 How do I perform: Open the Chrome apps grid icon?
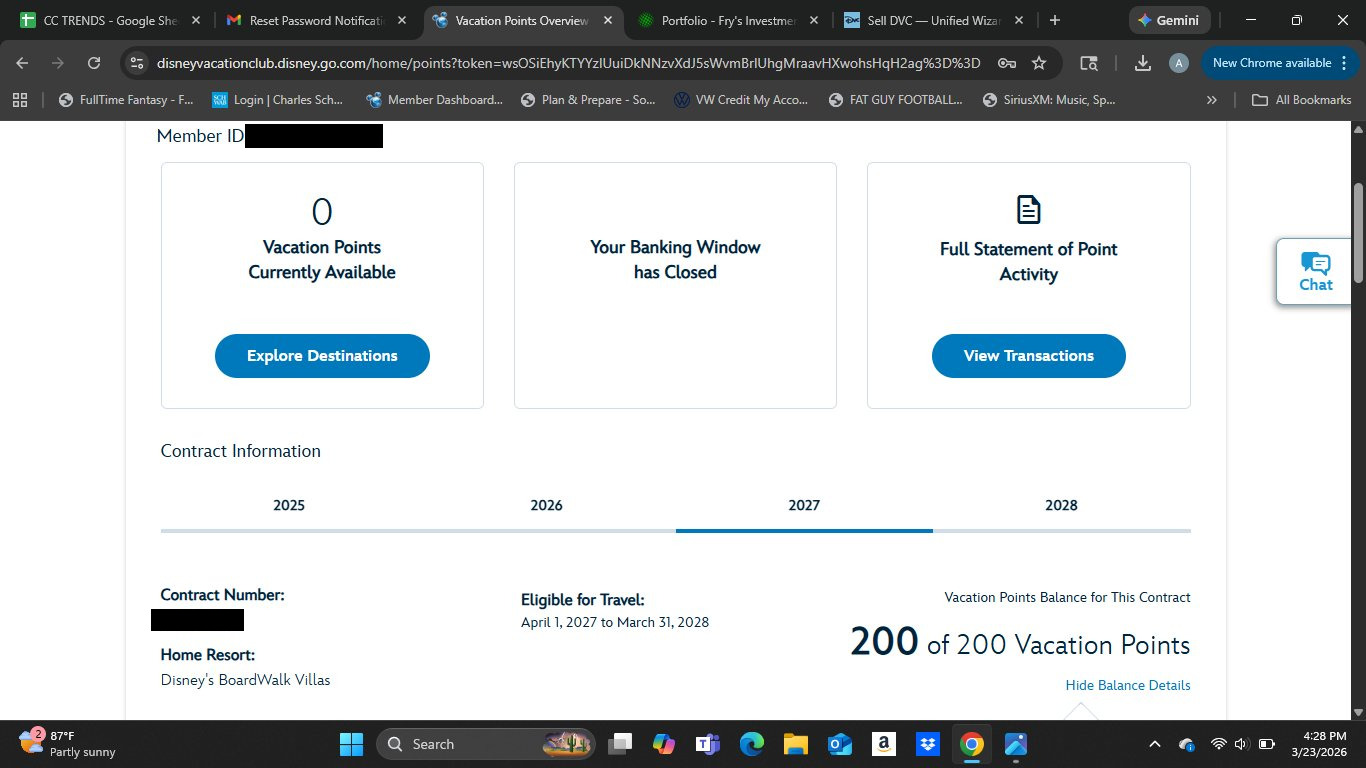point(20,100)
